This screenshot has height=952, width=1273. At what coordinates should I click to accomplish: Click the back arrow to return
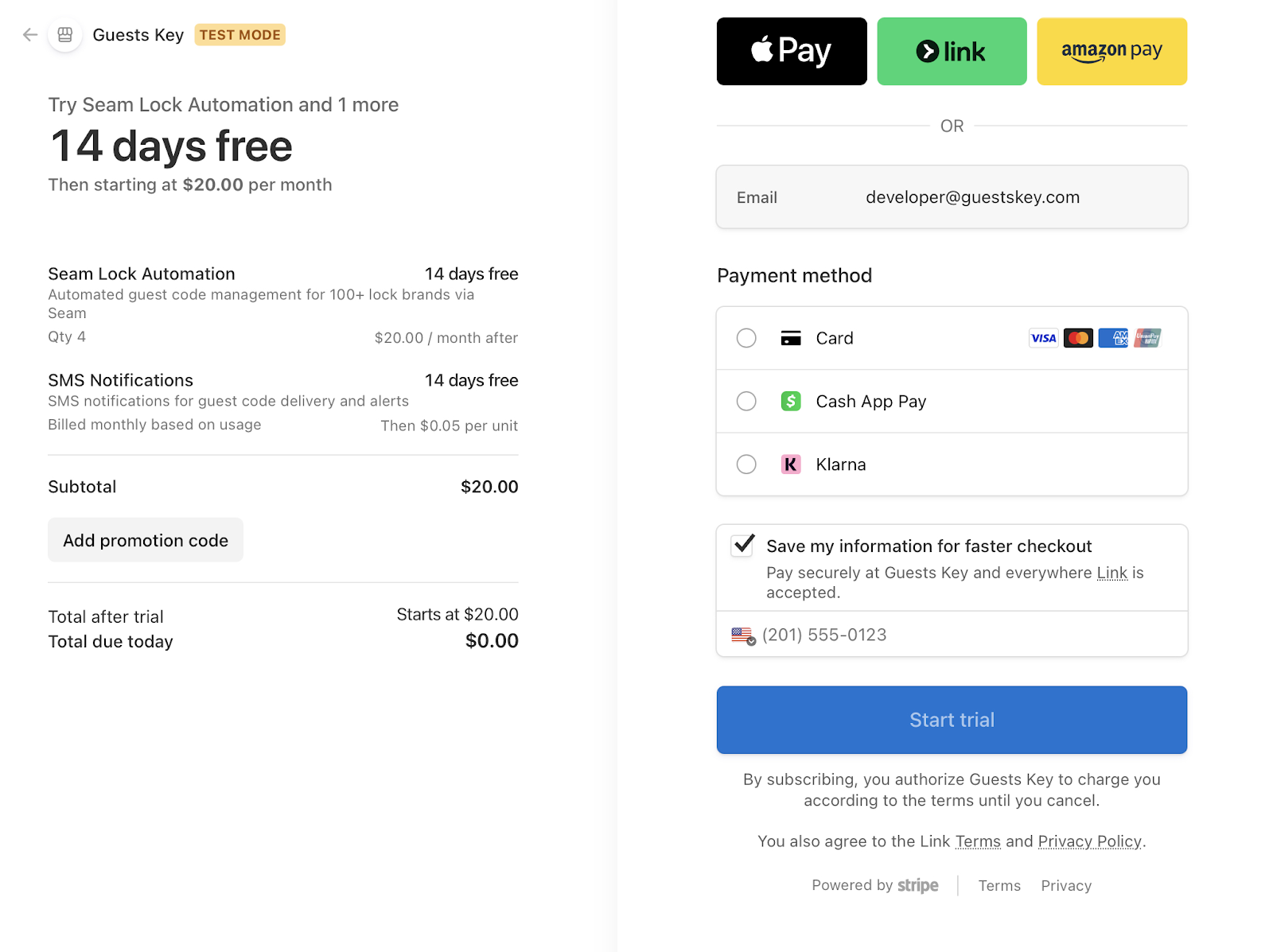[29, 34]
